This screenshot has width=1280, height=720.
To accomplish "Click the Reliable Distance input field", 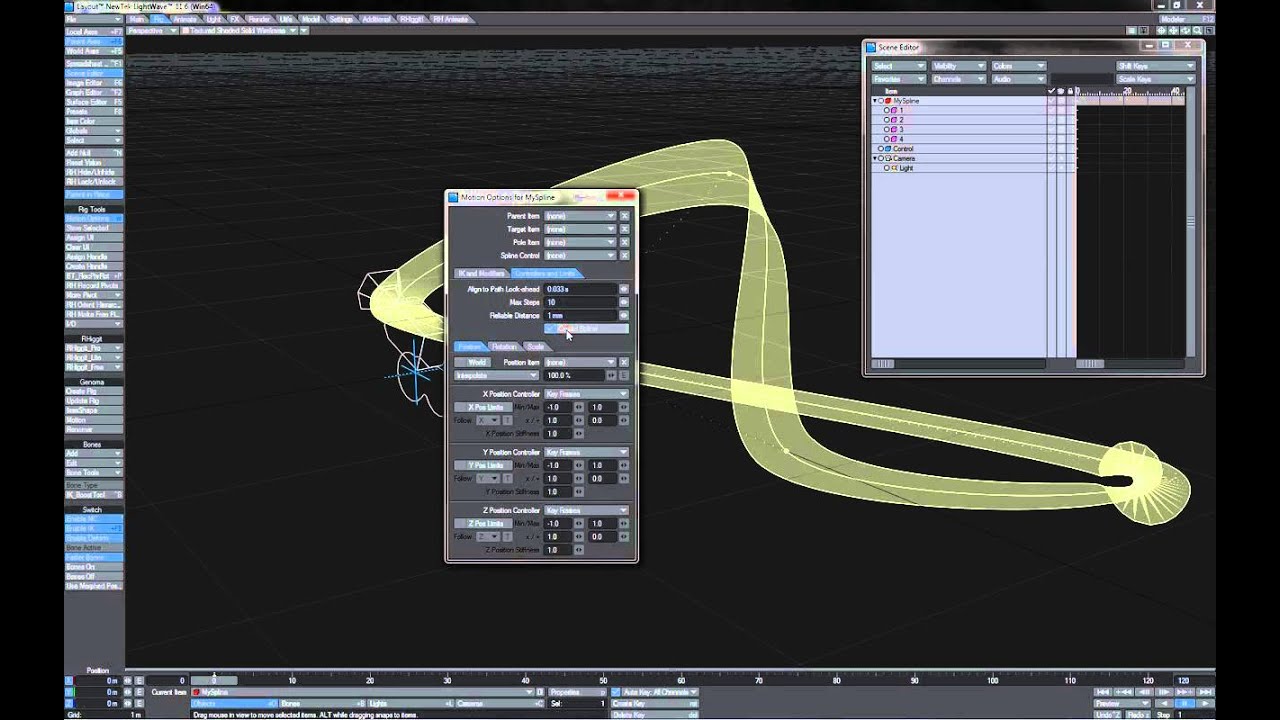I will click(580, 315).
